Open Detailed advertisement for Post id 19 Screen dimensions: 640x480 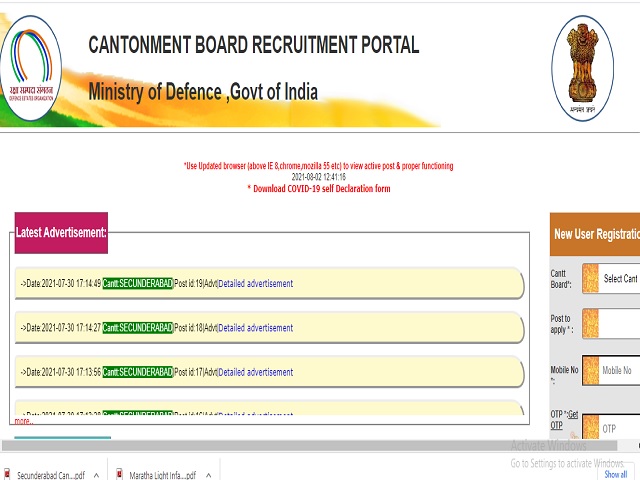pyautogui.click(x=256, y=283)
